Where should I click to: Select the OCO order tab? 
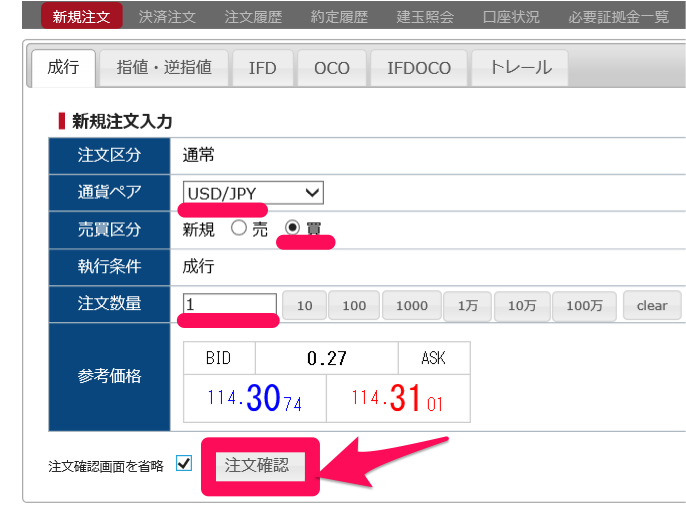point(332,68)
